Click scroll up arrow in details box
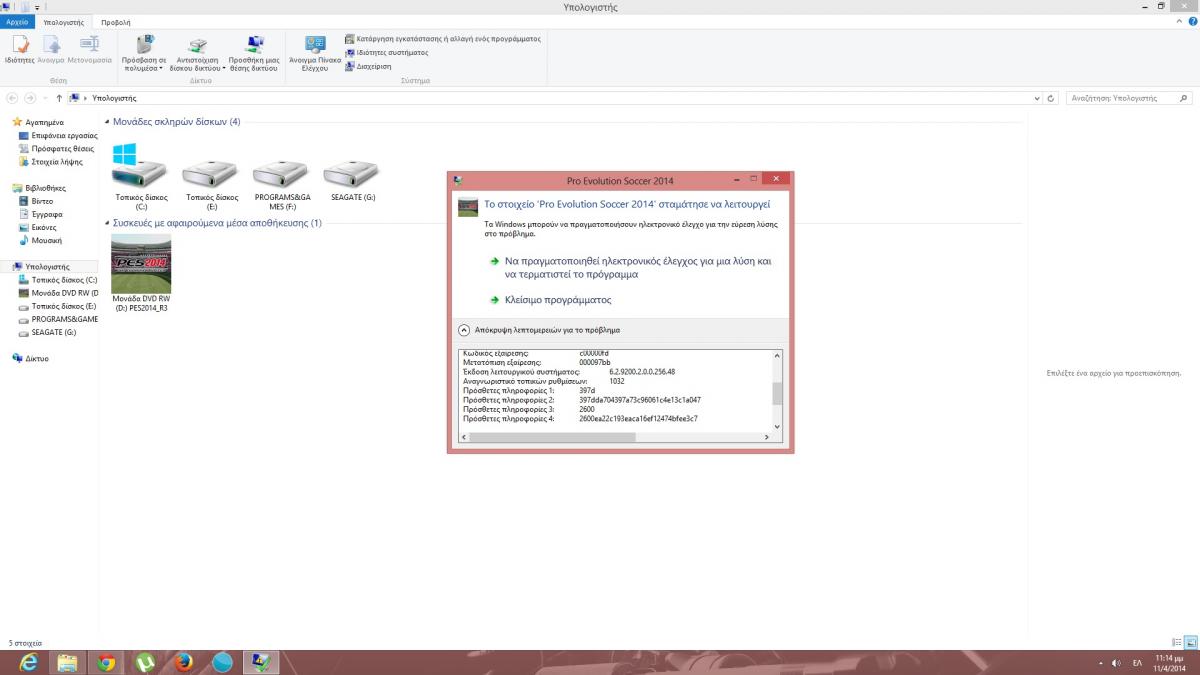This screenshot has width=1200, height=675. [x=778, y=355]
